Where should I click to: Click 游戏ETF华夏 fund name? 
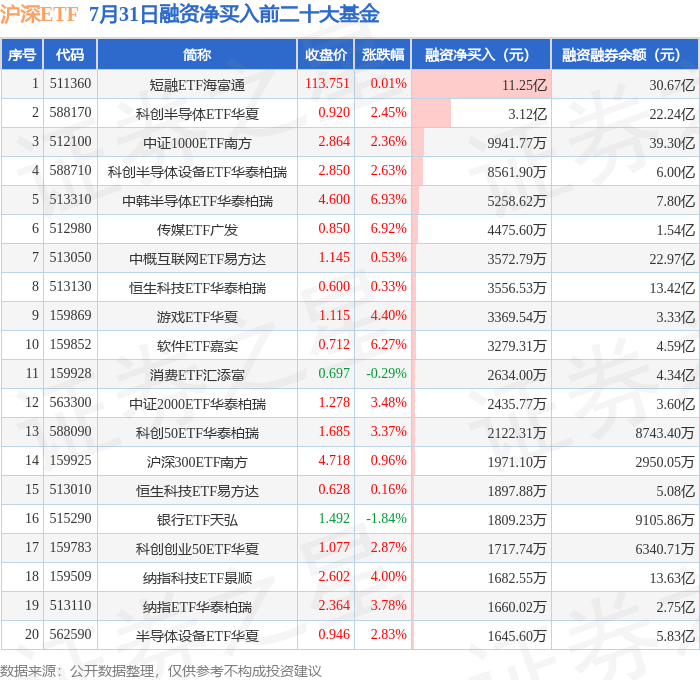pyautogui.click(x=197, y=317)
